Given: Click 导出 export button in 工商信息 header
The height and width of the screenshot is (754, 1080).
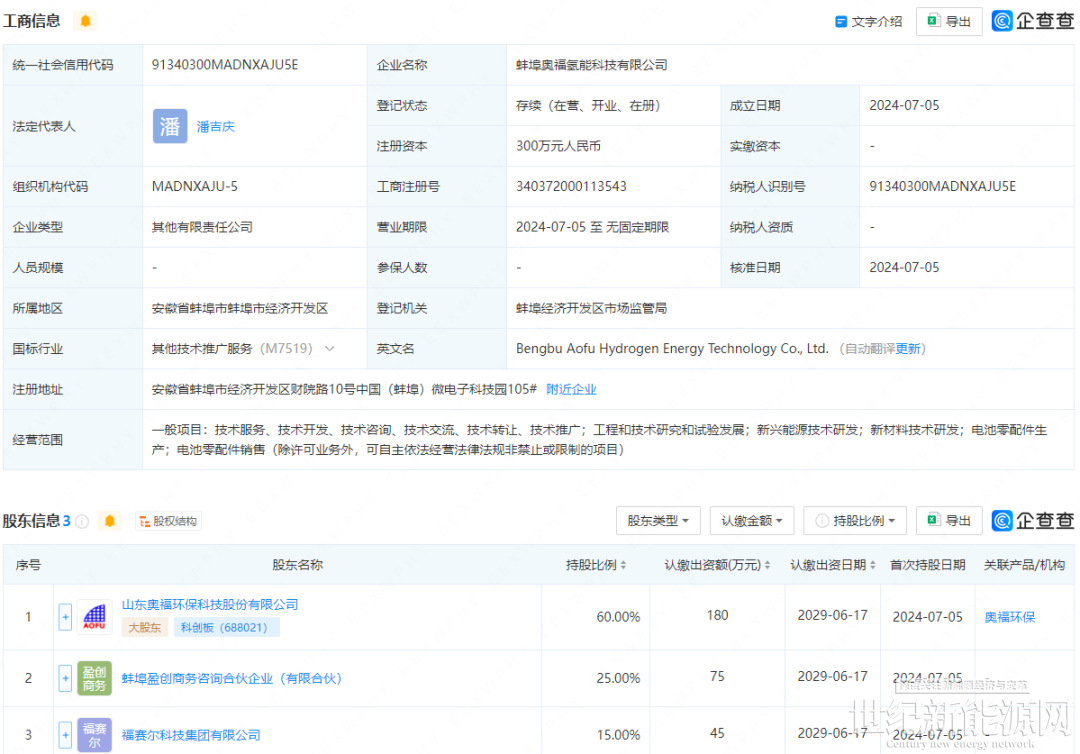Looking at the screenshot, I should (949, 21).
